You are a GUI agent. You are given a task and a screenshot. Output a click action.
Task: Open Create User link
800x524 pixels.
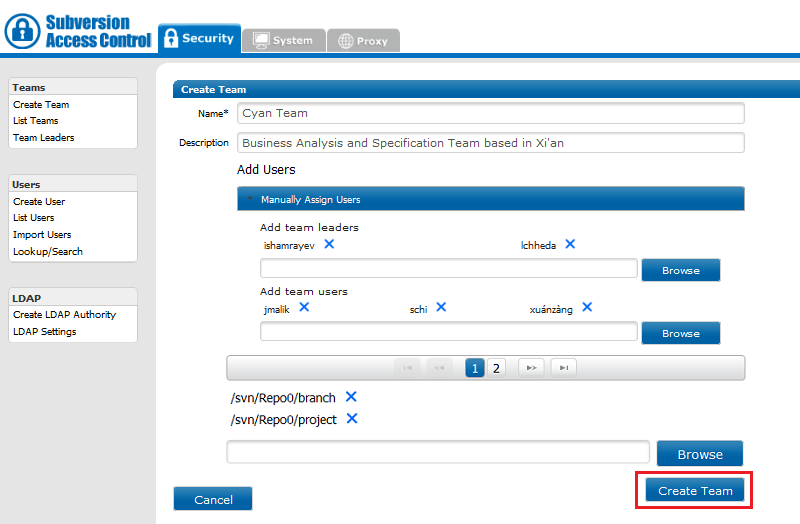[39, 202]
